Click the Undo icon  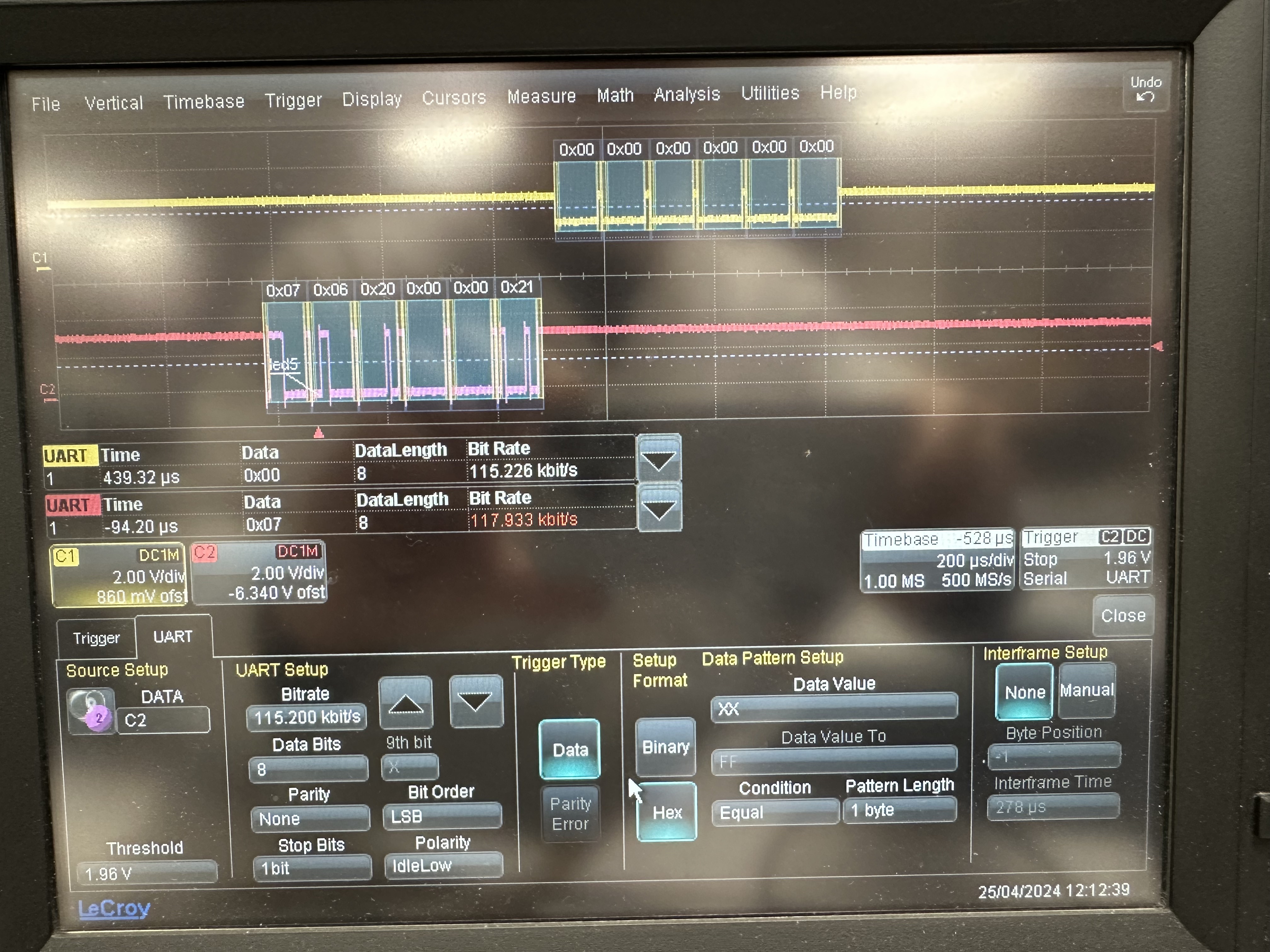pos(1145,91)
